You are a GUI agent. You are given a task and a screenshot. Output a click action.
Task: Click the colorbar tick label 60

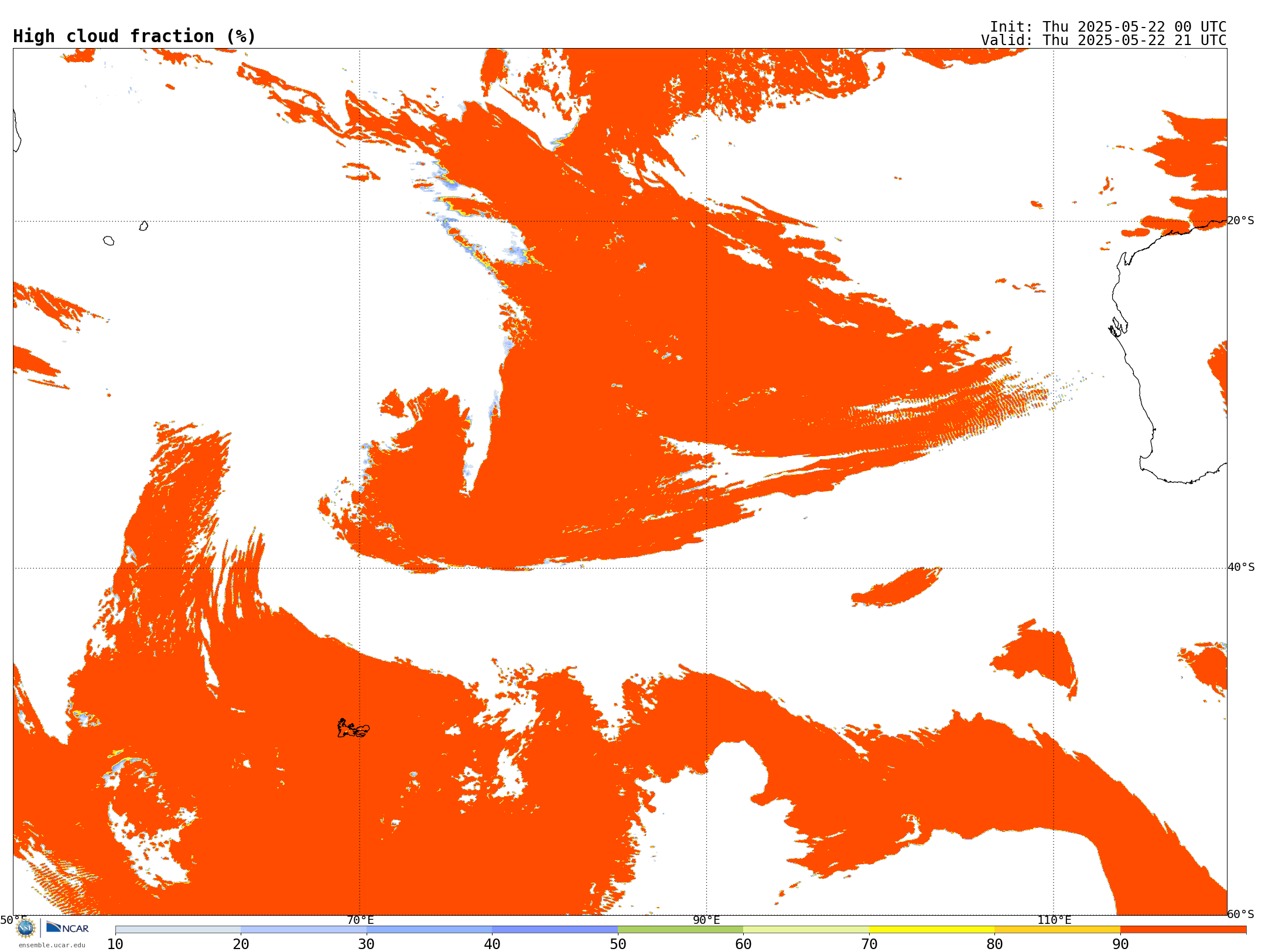(743, 944)
